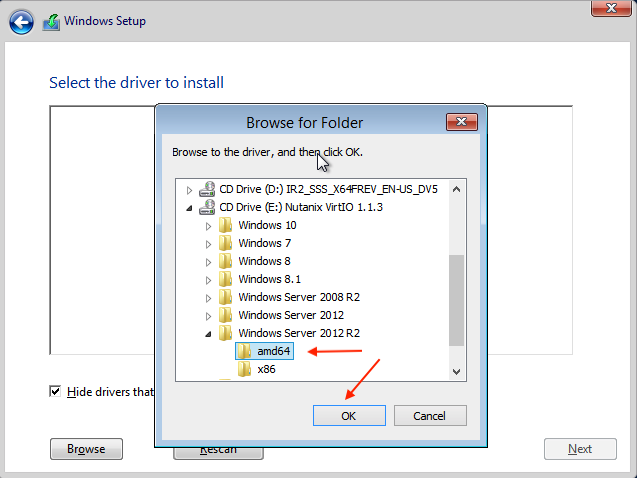
Task: Click the Windows 8.1 folder icon
Action: point(225,279)
